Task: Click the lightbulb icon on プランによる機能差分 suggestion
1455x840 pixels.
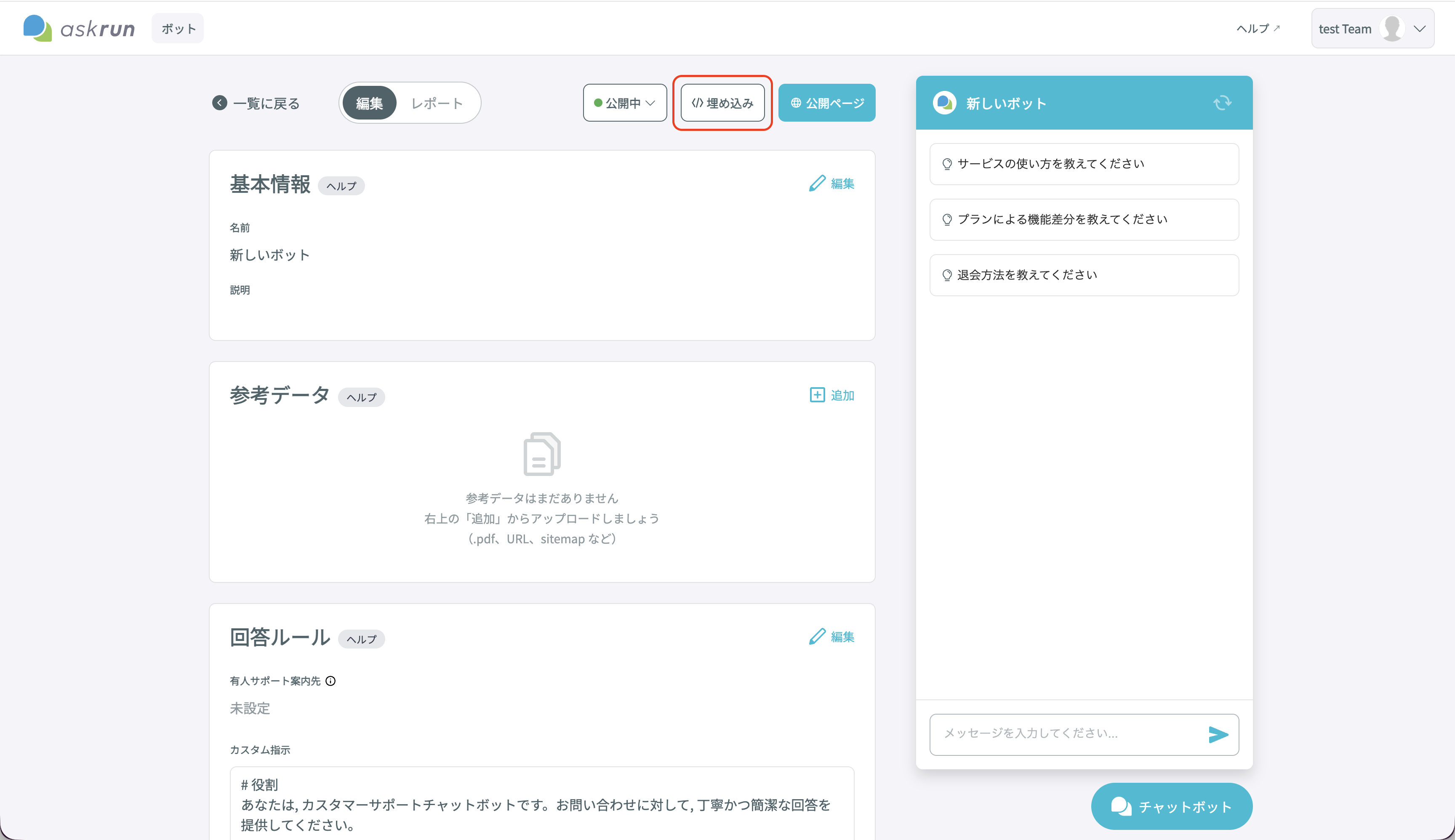Action: coord(946,220)
